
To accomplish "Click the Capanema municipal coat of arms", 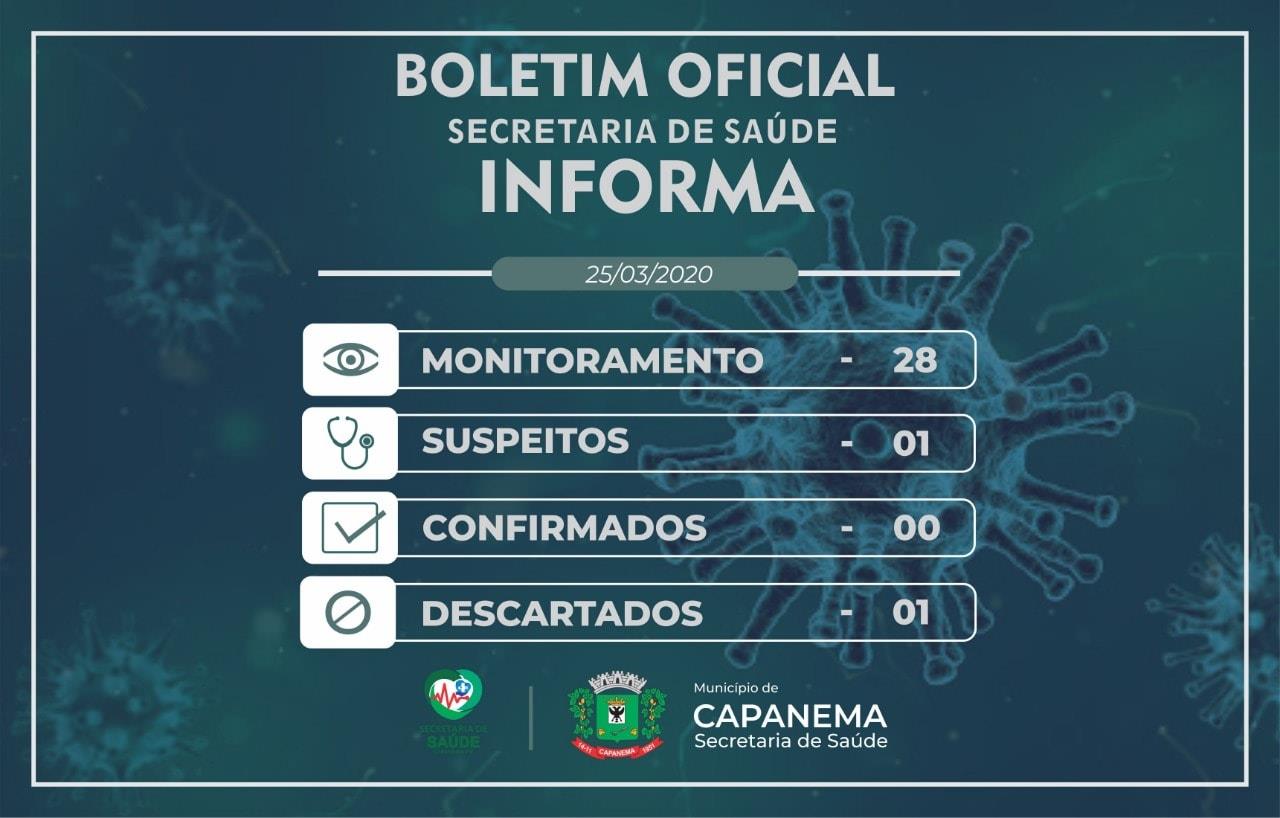I will click(617, 715).
